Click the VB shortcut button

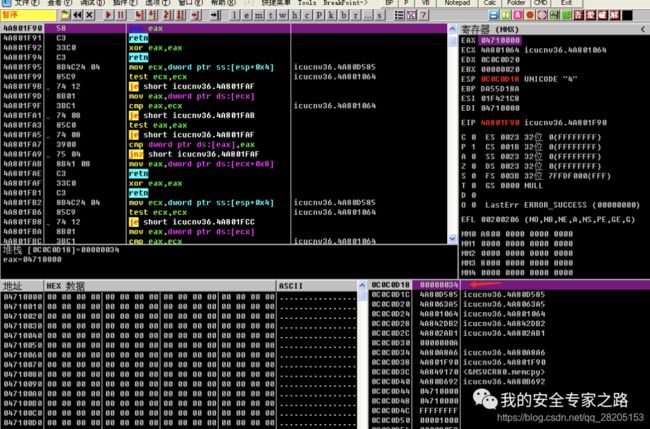[425, 2]
